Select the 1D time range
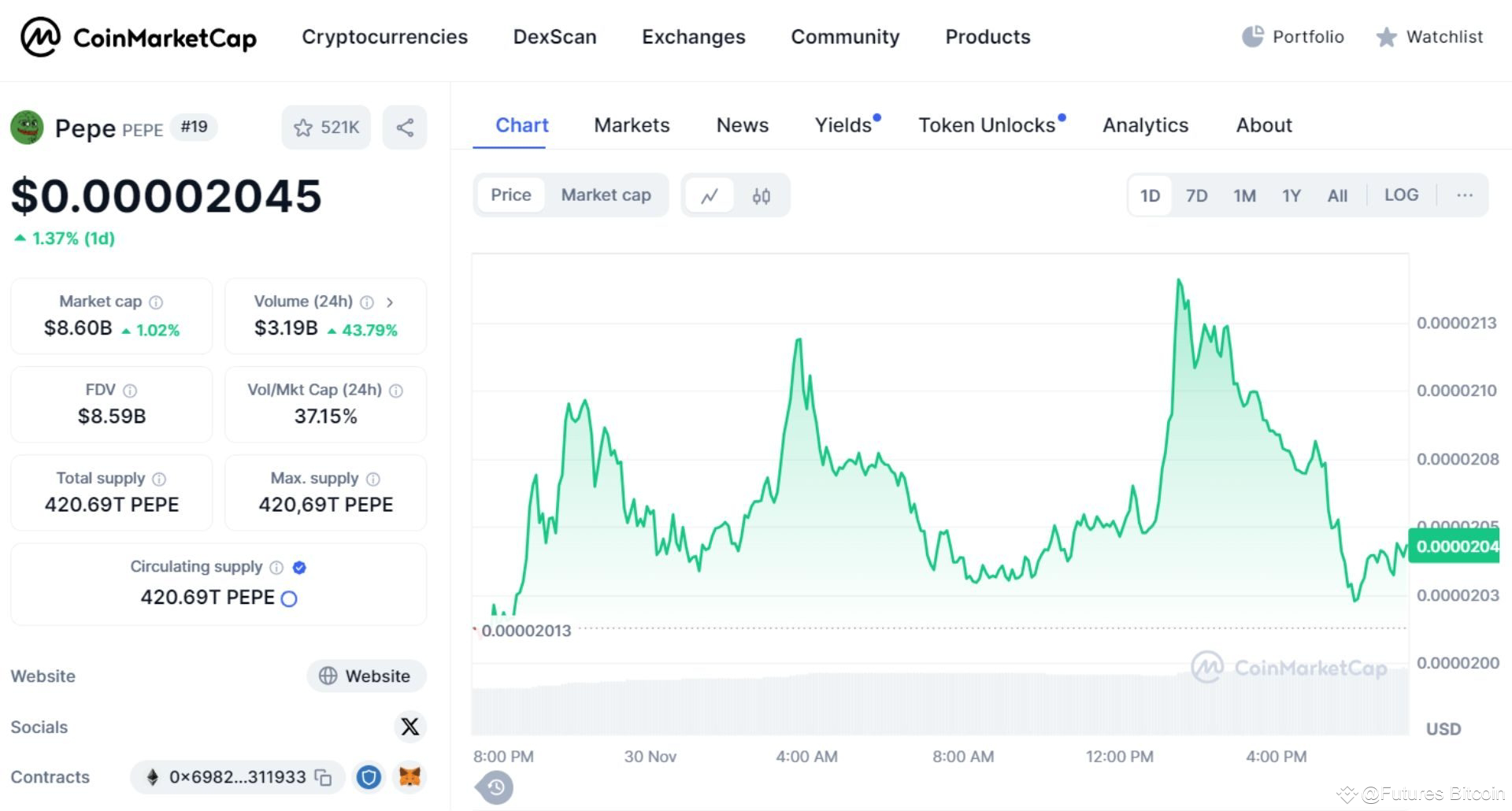Screen dimensions: 1512x811 coord(1151,195)
